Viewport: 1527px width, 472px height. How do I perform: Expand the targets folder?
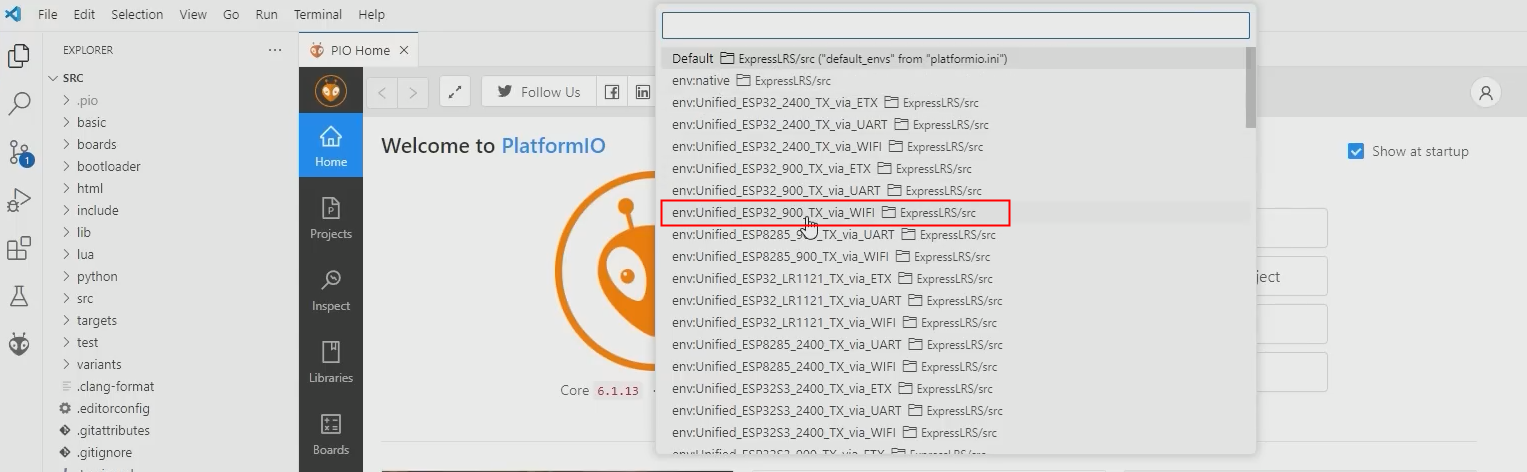pos(96,320)
